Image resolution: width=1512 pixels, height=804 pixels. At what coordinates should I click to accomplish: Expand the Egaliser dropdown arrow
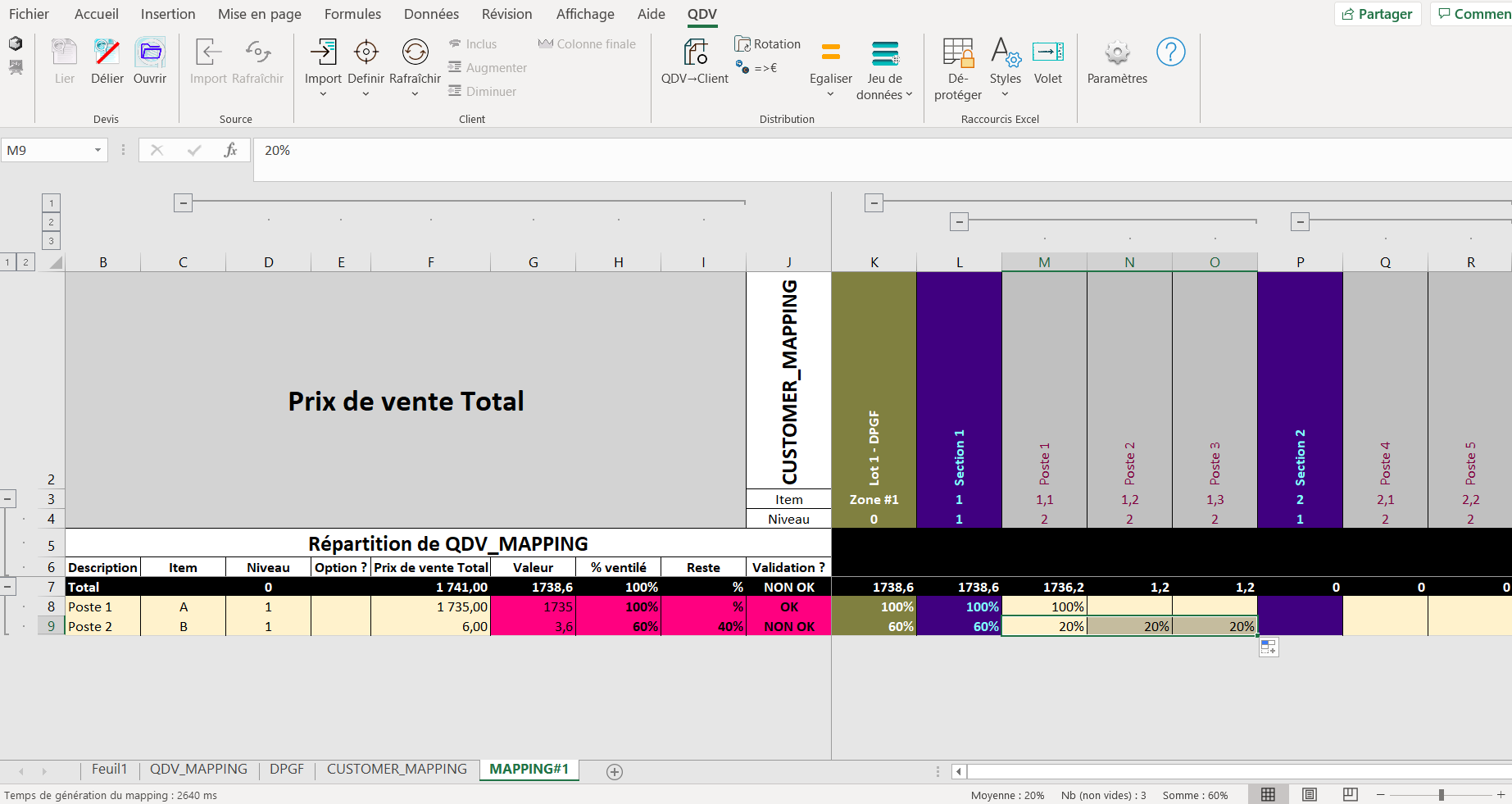pyautogui.click(x=830, y=94)
